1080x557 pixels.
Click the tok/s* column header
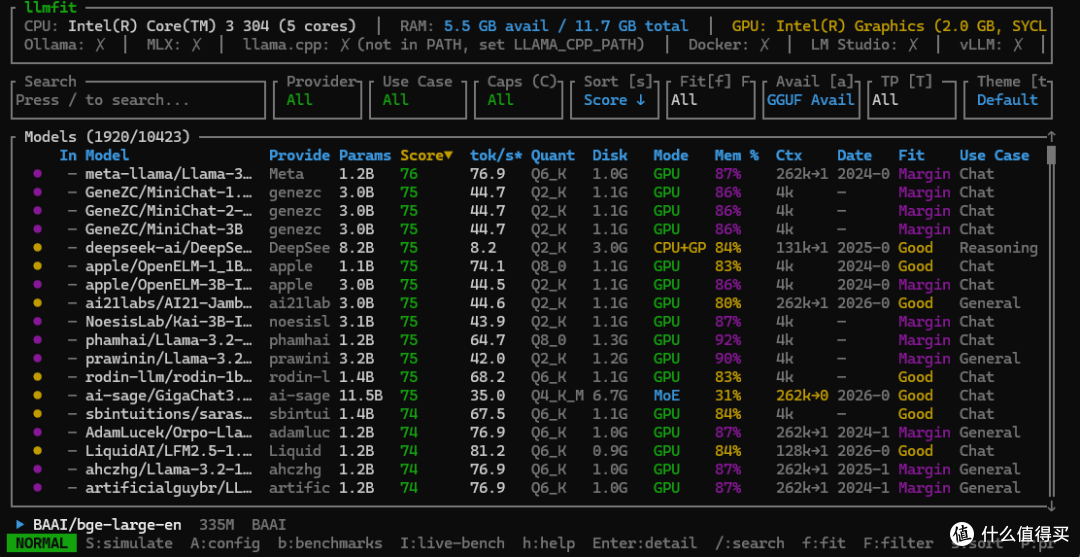pos(496,156)
